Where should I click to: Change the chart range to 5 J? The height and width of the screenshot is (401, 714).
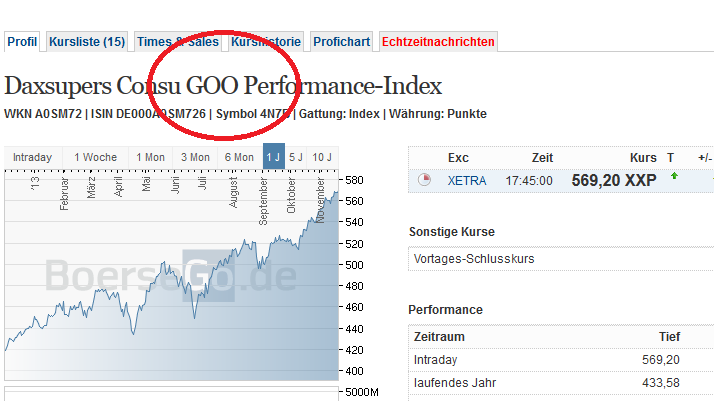[x=296, y=157]
